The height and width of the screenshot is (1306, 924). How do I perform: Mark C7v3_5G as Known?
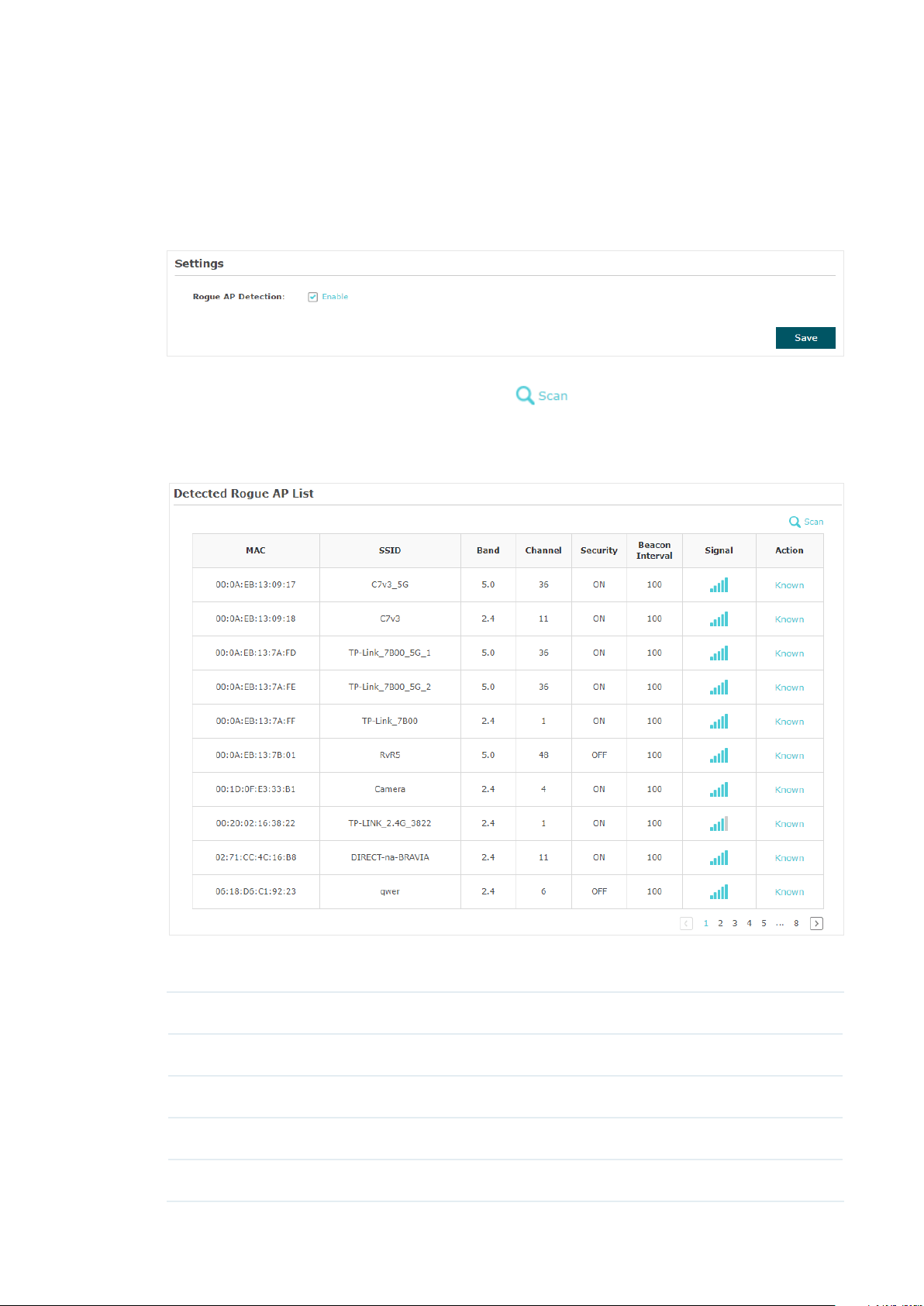click(789, 585)
